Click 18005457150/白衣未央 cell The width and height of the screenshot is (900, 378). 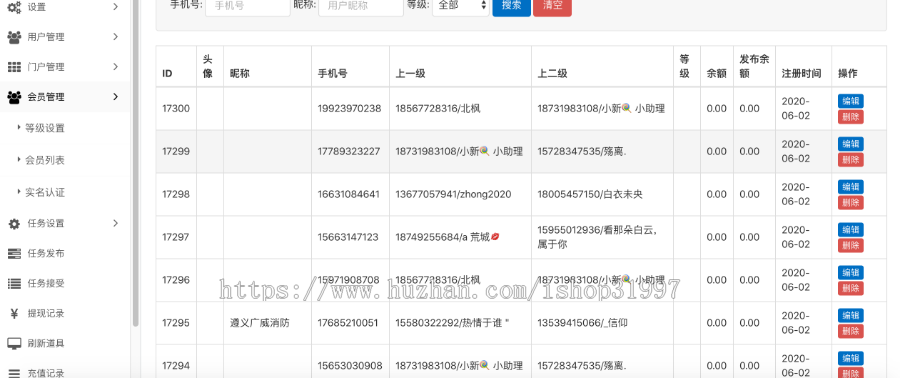click(590, 194)
